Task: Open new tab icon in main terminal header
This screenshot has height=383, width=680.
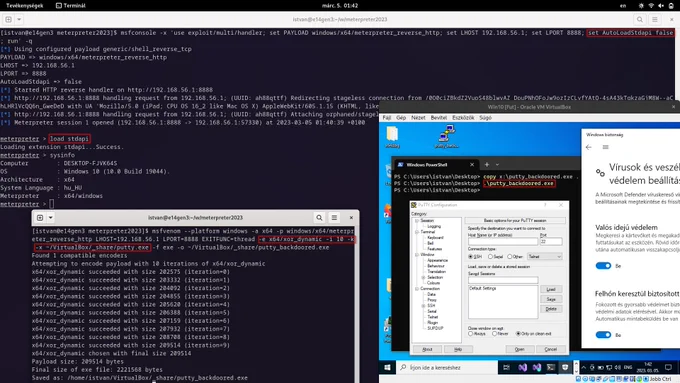Action: pyautogui.click(x=8, y=20)
